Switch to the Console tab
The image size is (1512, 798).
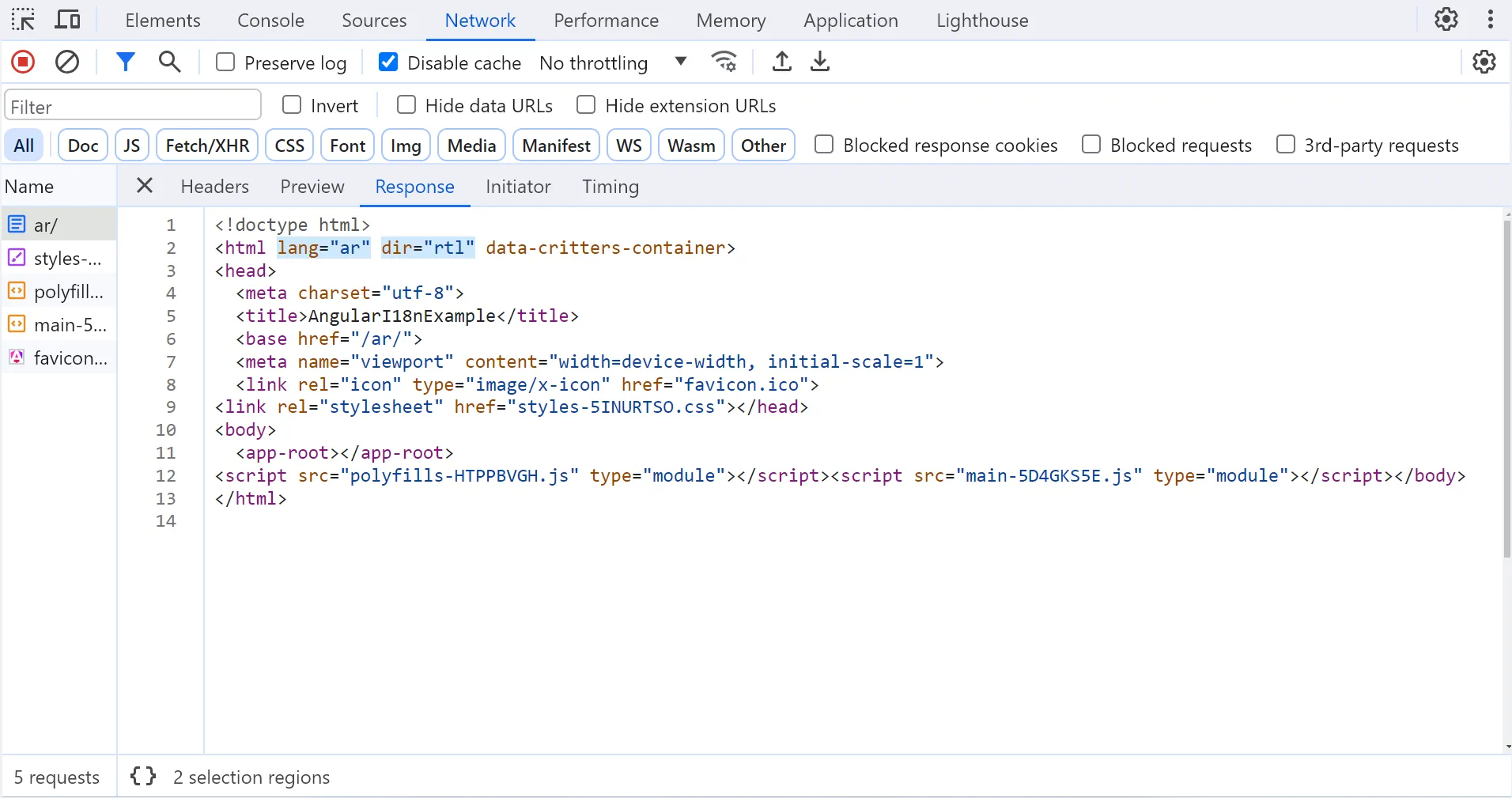tap(270, 21)
